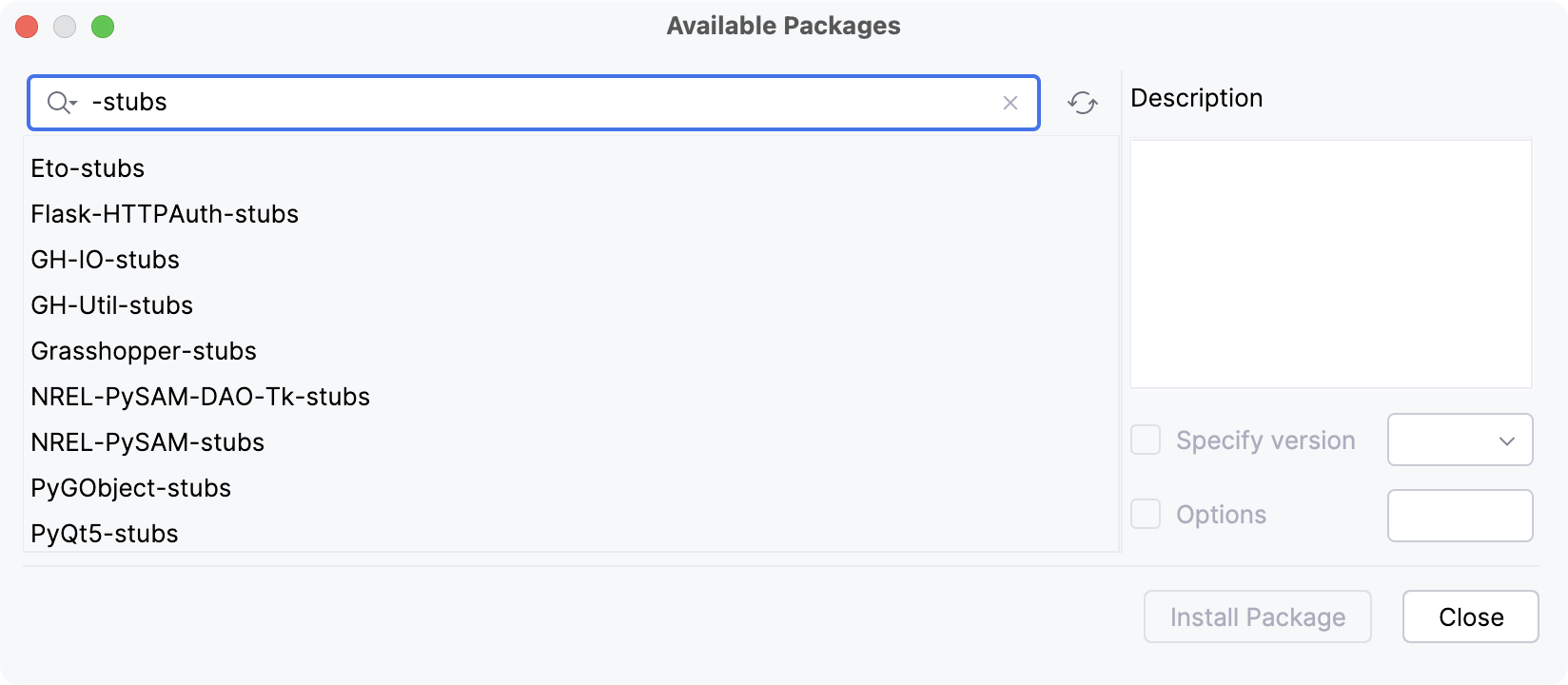Enable the Options checkbox
1568x685 pixels.
coord(1146,514)
